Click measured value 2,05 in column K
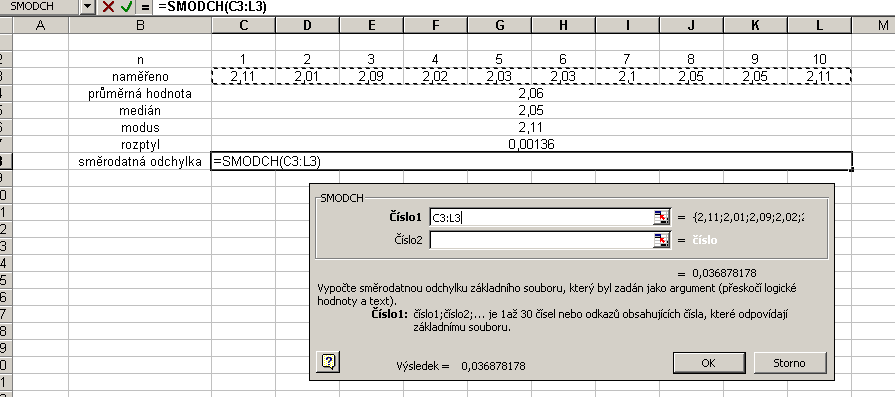The height and width of the screenshot is (397, 895). [755, 76]
